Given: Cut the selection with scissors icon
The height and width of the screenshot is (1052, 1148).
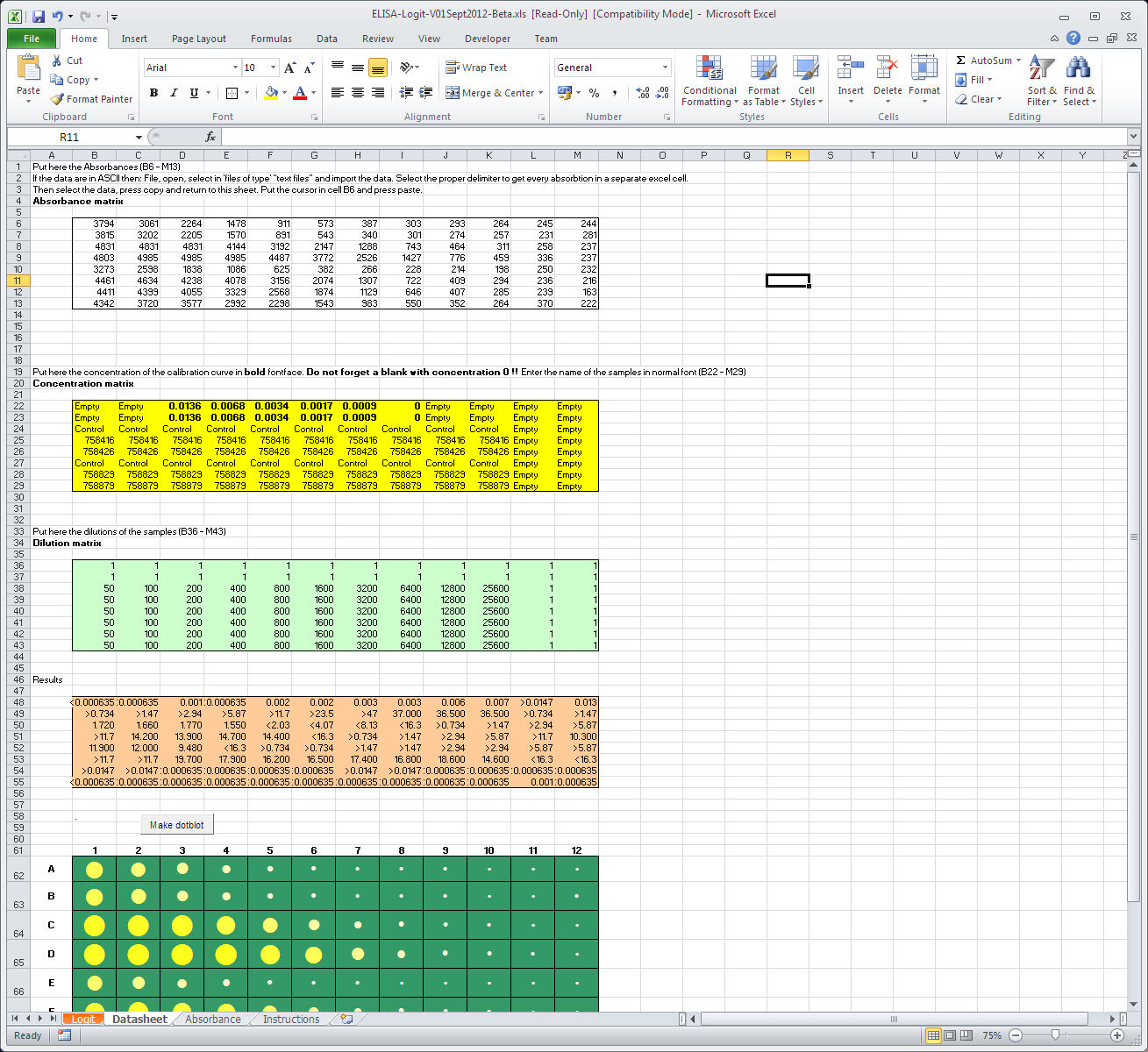Looking at the screenshot, I should pyautogui.click(x=58, y=60).
